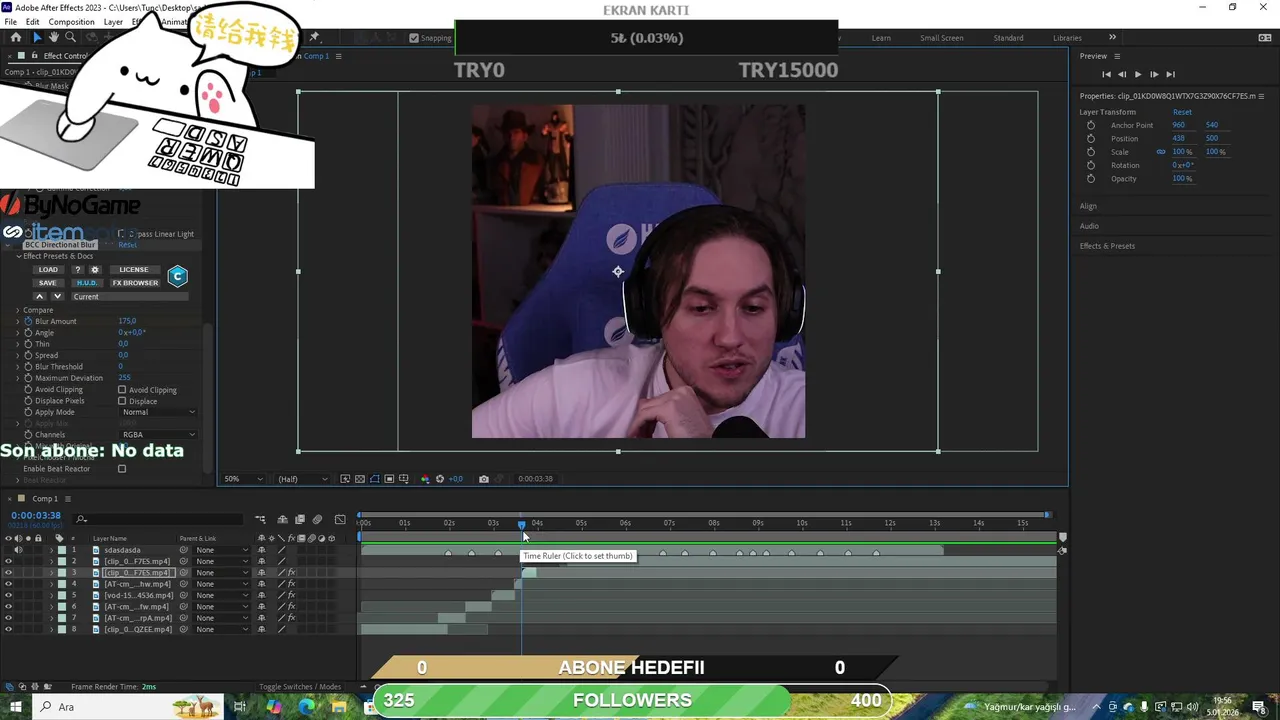Image resolution: width=1280 pixels, height=720 pixels.
Task: Toggle the transparency grid in viewer
Action: (x=360, y=479)
